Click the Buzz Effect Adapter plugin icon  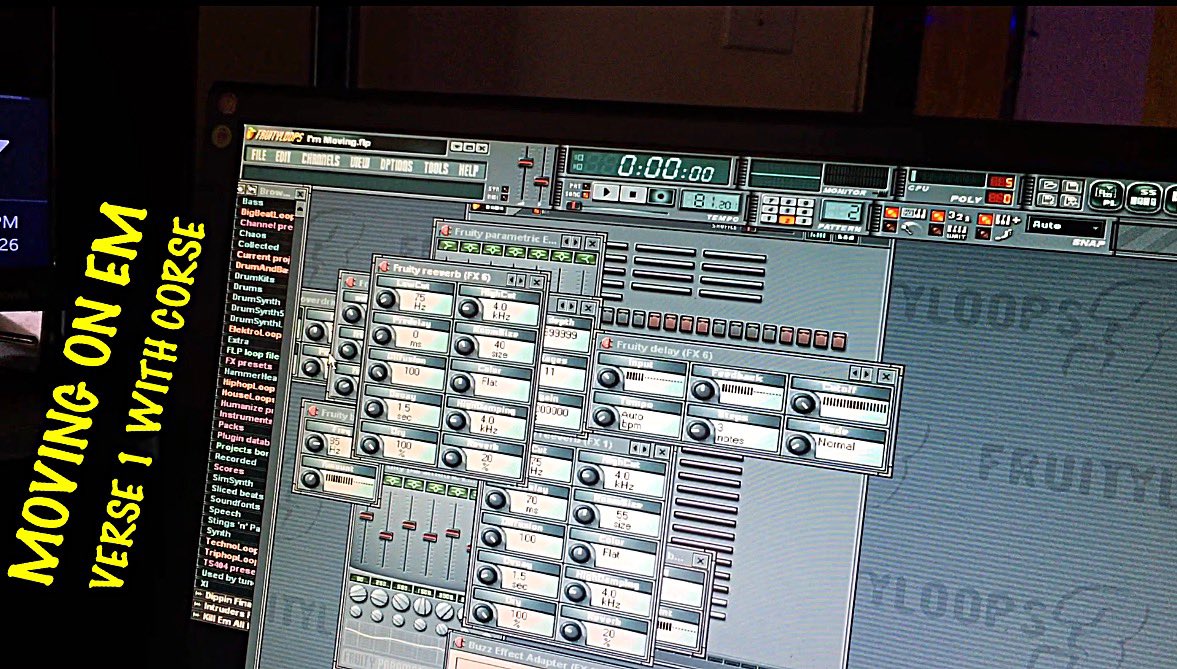(459, 643)
